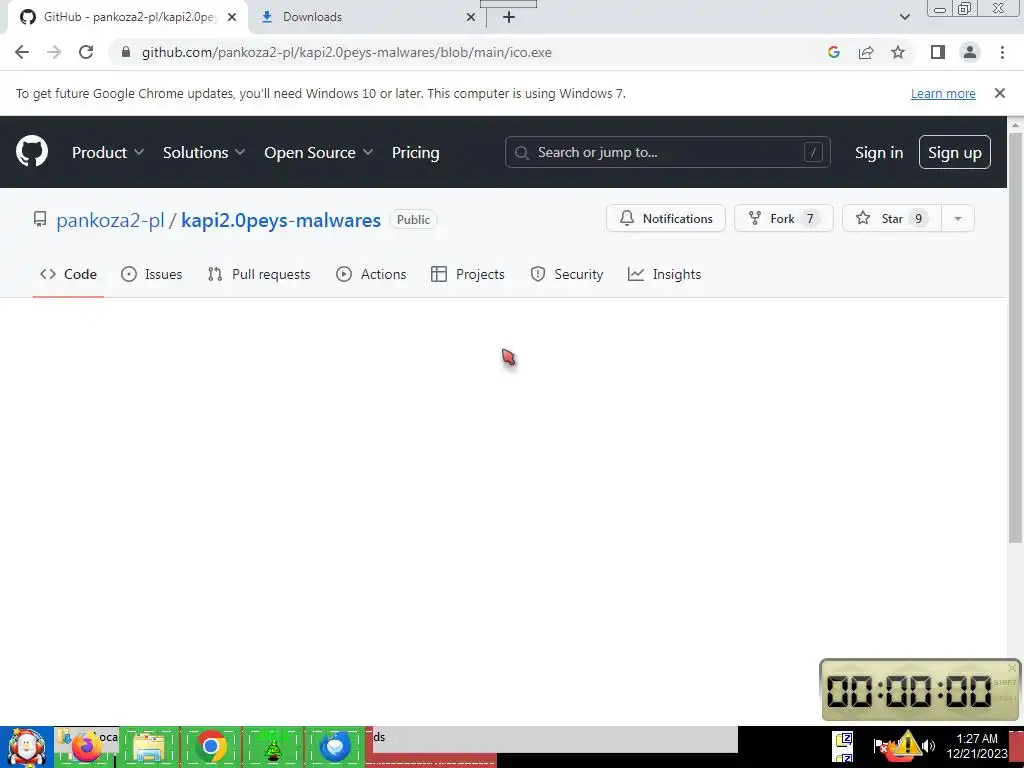Screen dimensions: 1024x768
Task: Open the Santa Start button
Action: [x=26, y=747]
